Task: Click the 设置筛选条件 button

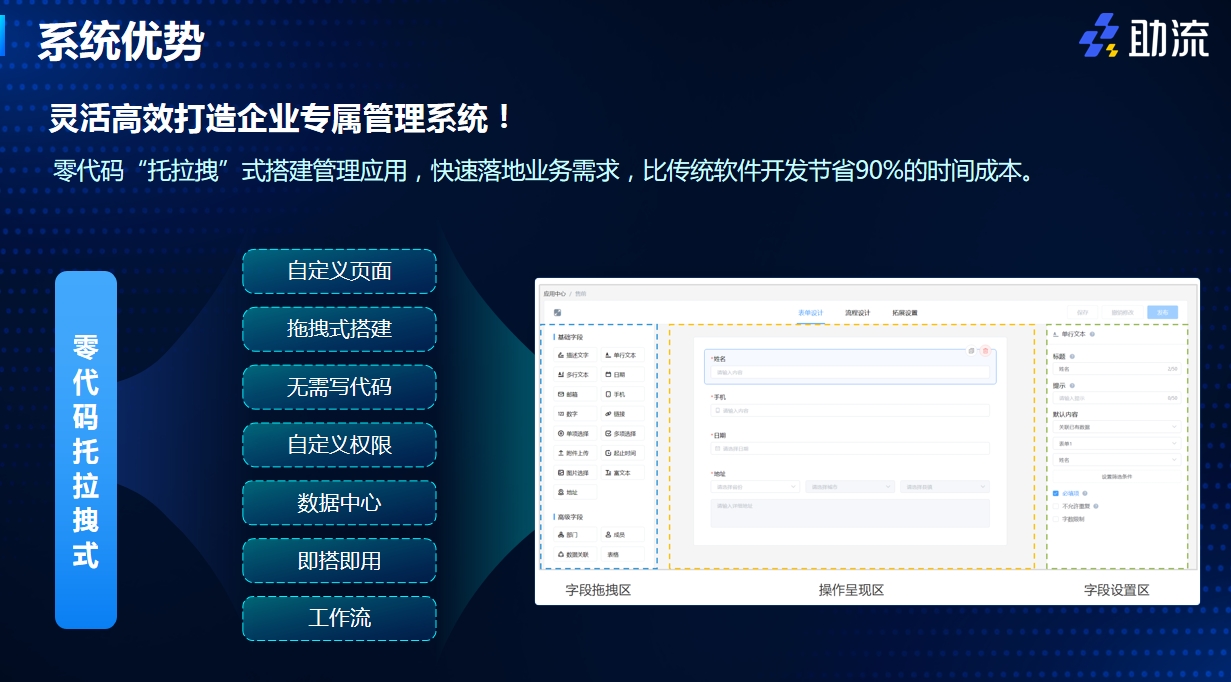Action: click(x=1116, y=475)
